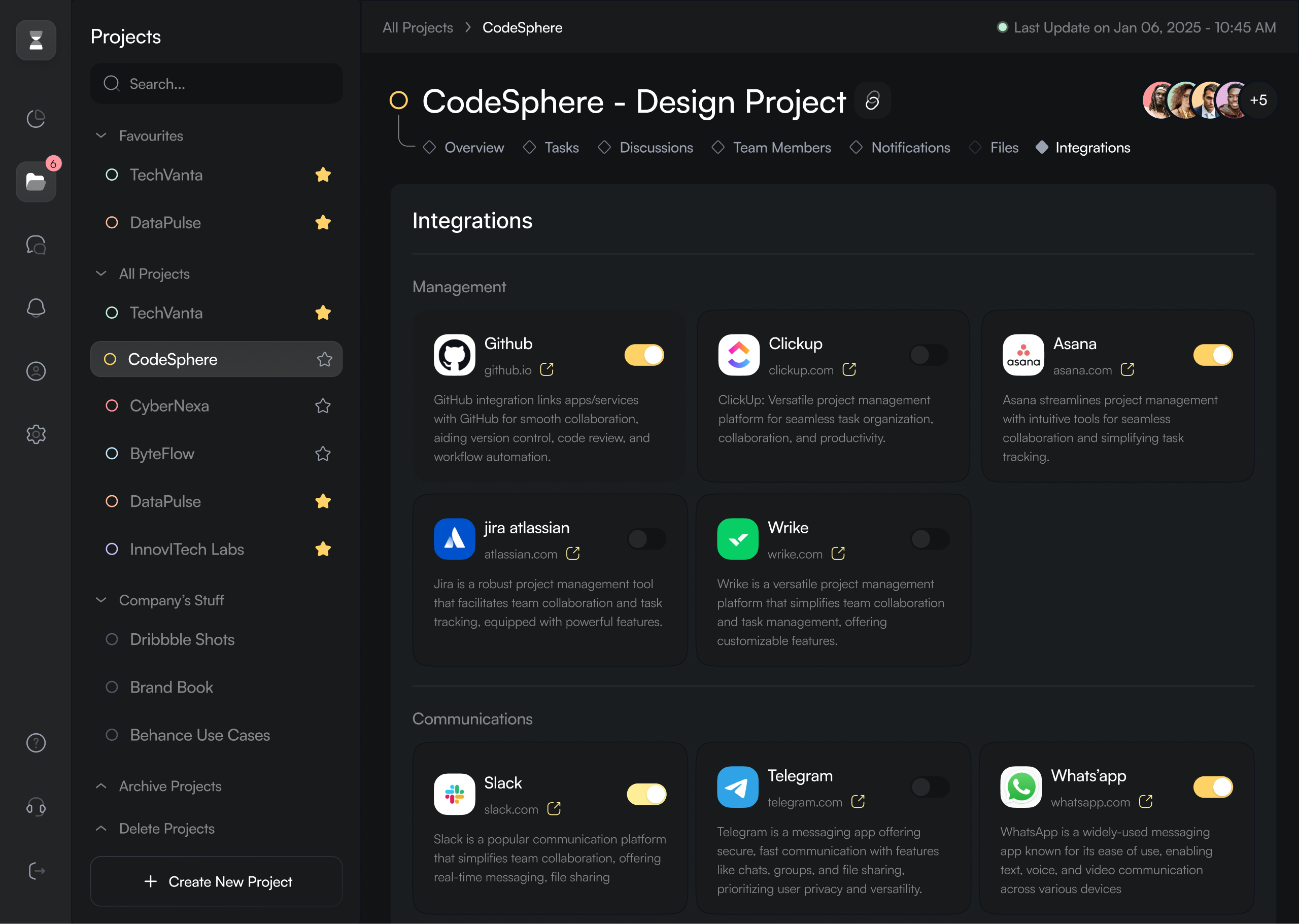Select the Integrations tab
The image size is (1299, 924).
[x=1083, y=147]
